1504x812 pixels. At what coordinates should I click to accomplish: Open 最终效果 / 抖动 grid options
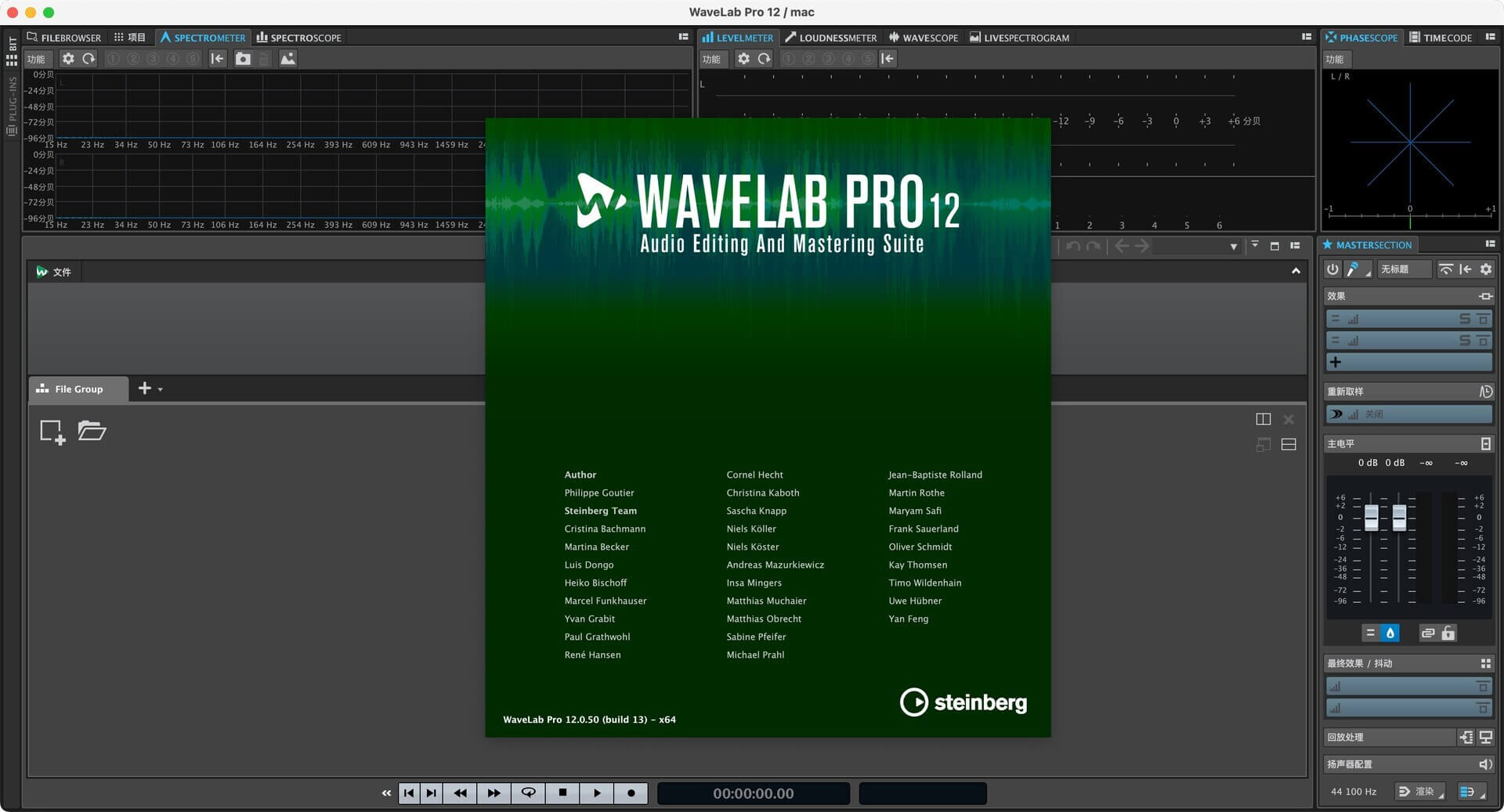tap(1485, 663)
